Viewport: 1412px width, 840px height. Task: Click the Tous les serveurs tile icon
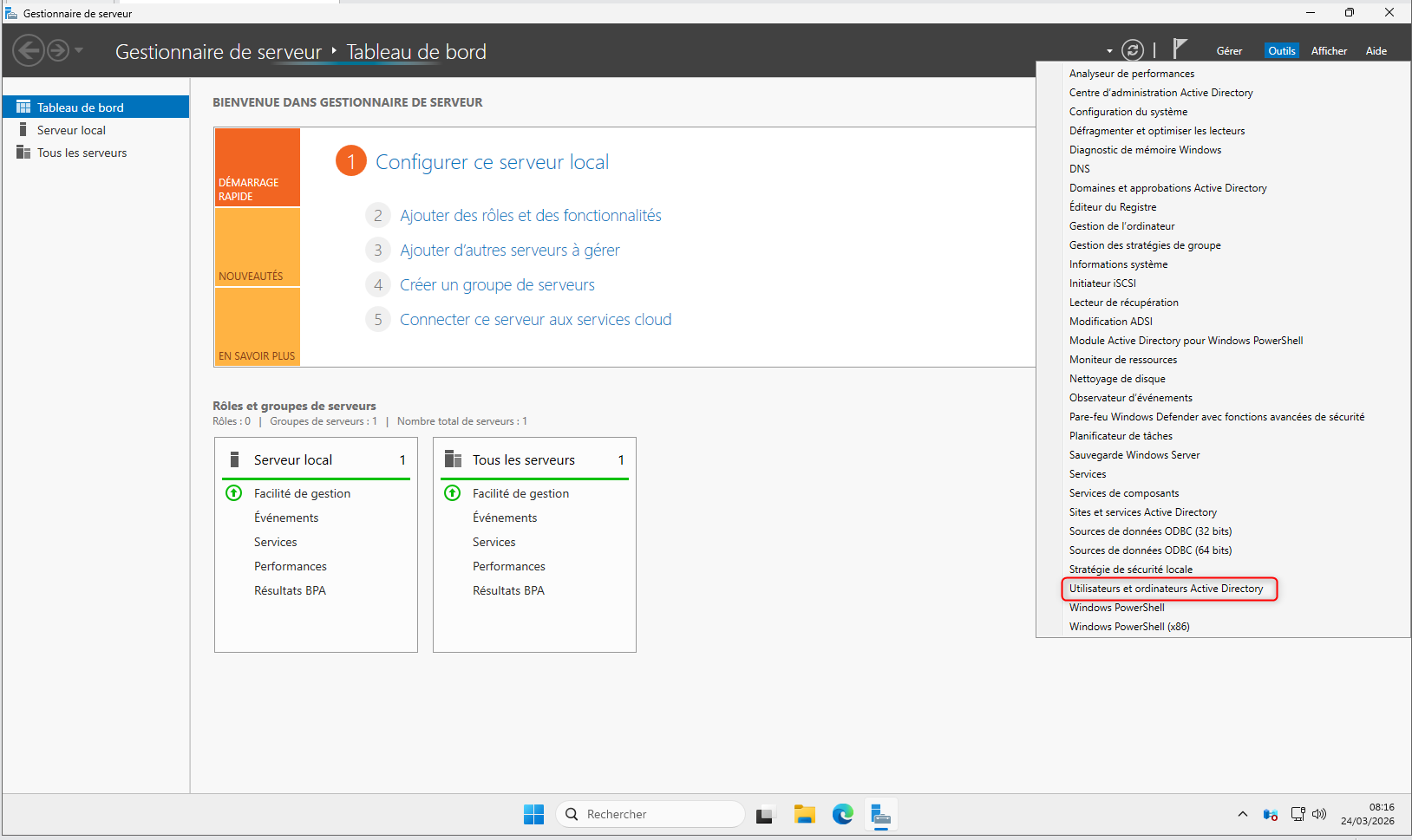click(453, 459)
